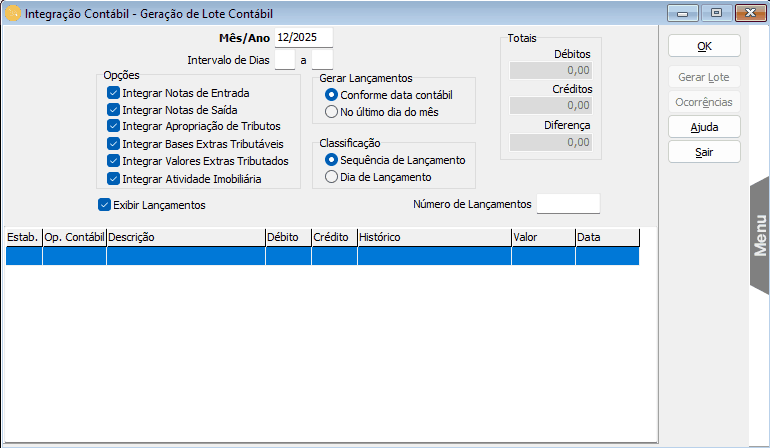Image resolution: width=770 pixels, height=448 pixels.
Task: Minimize the Integração Contábil window
Action: [683, 13]
